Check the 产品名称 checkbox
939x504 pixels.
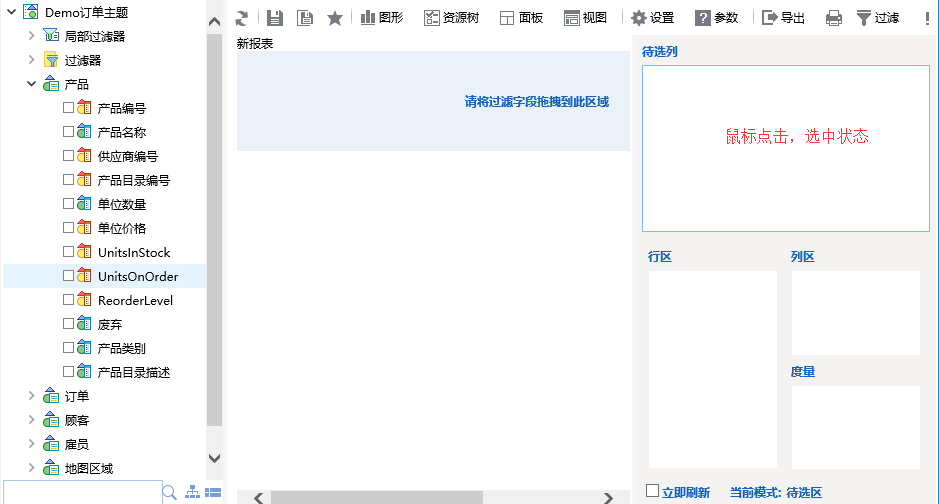point(68,131)
